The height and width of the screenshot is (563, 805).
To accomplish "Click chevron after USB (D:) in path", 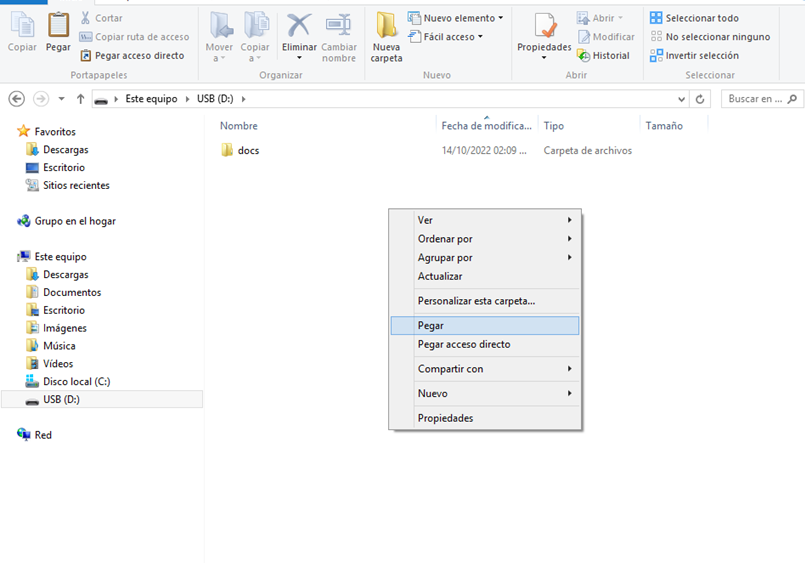I will coord(243,99).
